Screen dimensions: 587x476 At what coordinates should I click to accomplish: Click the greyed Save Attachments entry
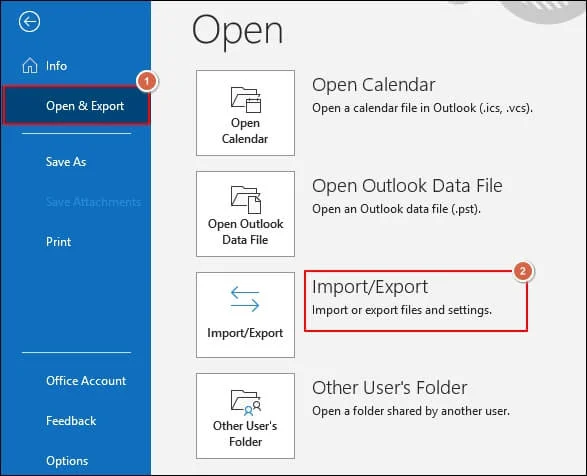tap(93, 202)
